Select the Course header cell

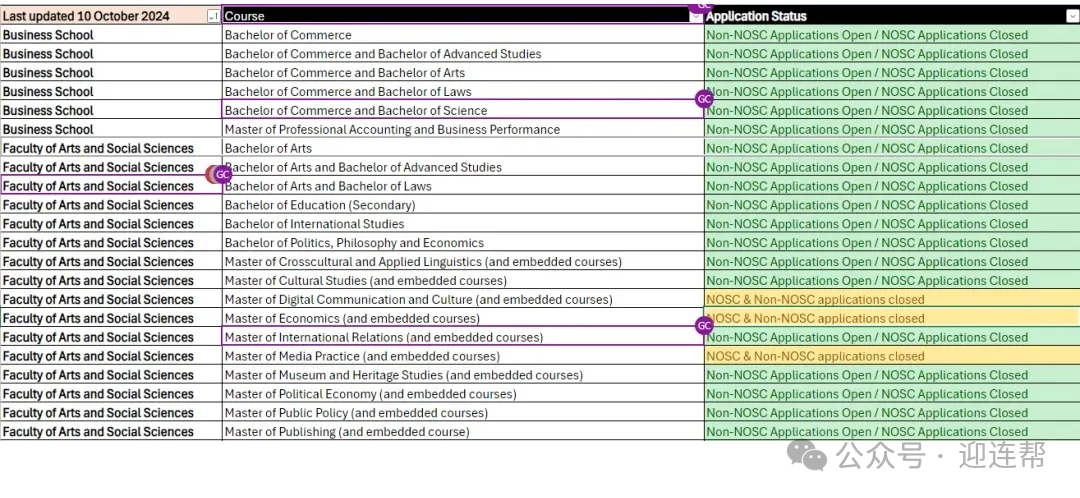click(x=450, y=16)
